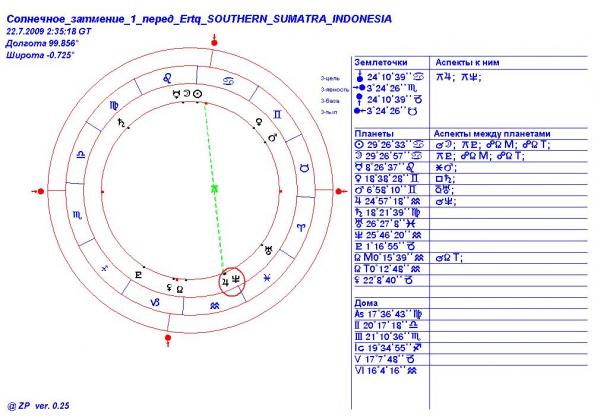Viewport: 594px width, 416px height.
Task: Click the Venus glyph in the wheel
Action: coord(259,122)
